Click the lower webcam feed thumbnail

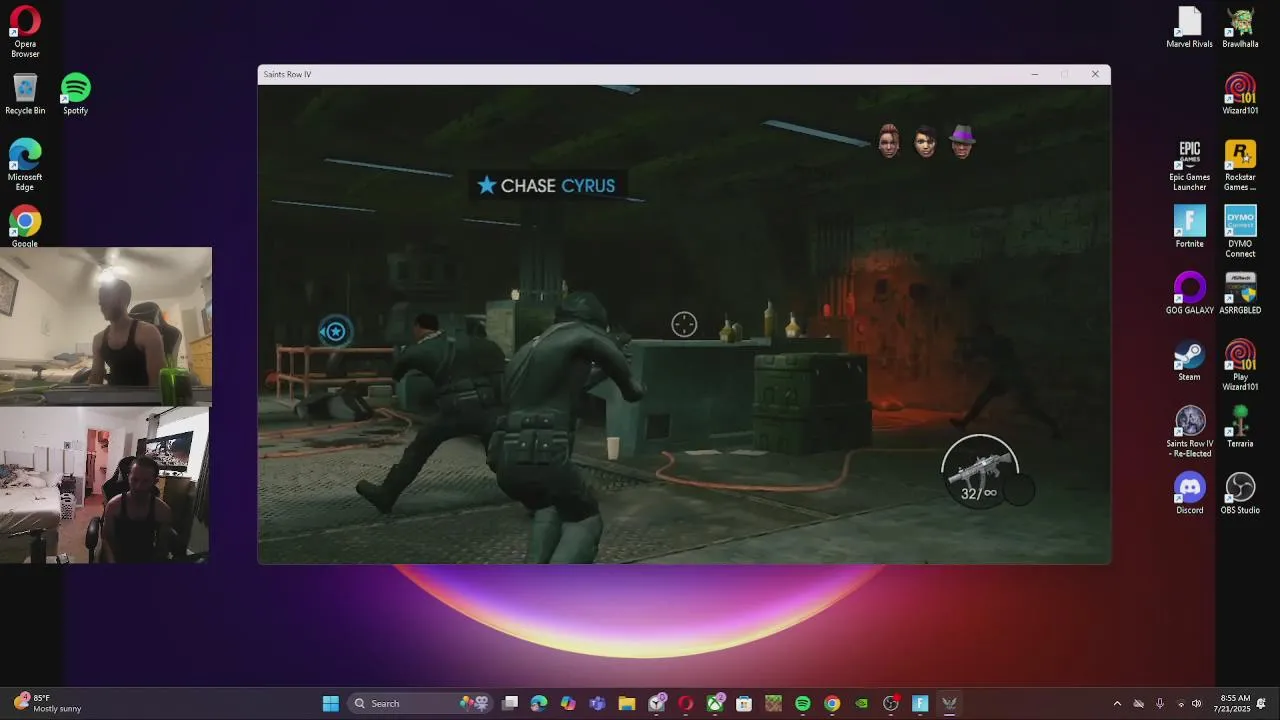(x=104, y=484)
